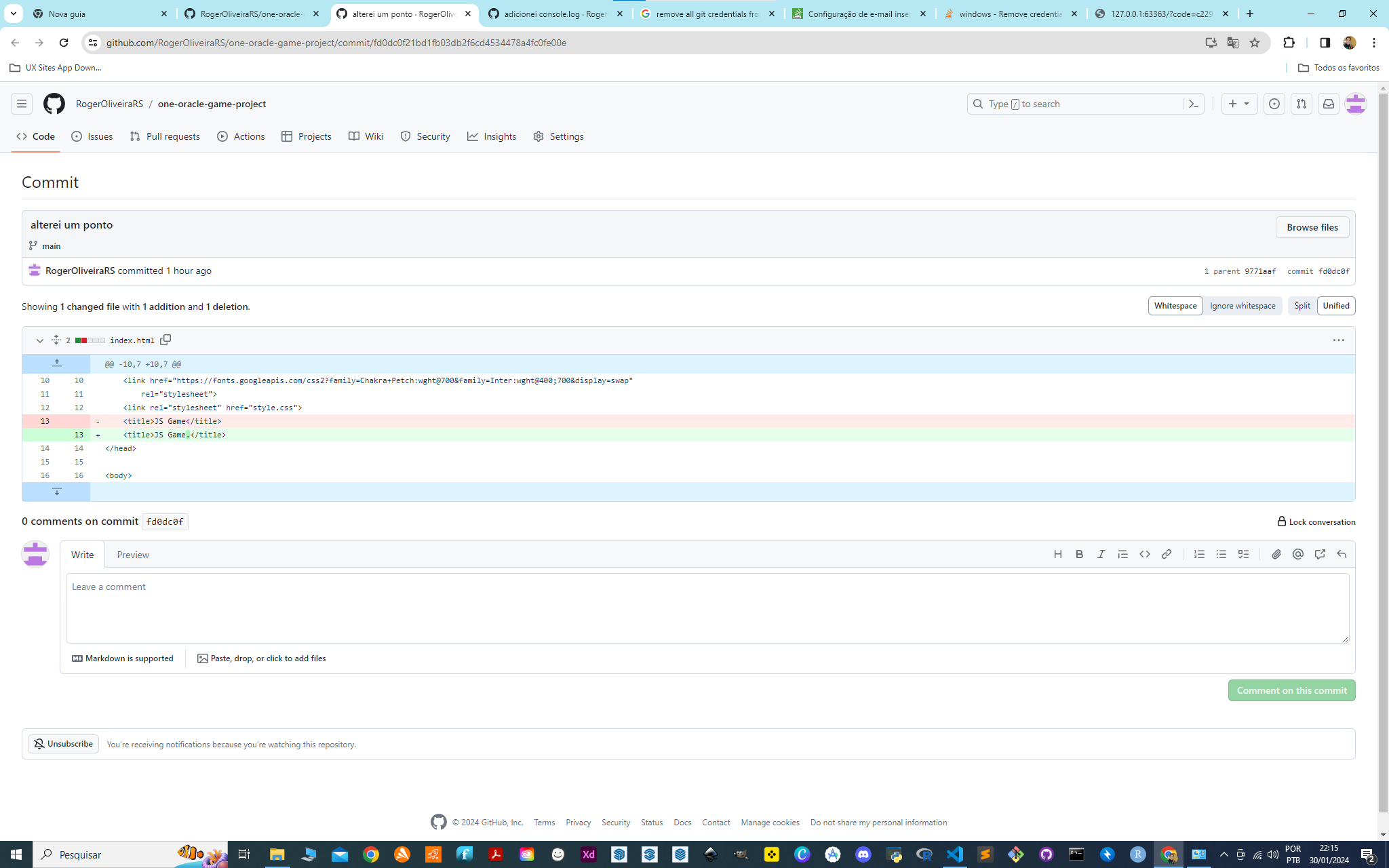
Task: Click Comment on this commit button
Action: pyautogui.click(x=1291, y=690)
